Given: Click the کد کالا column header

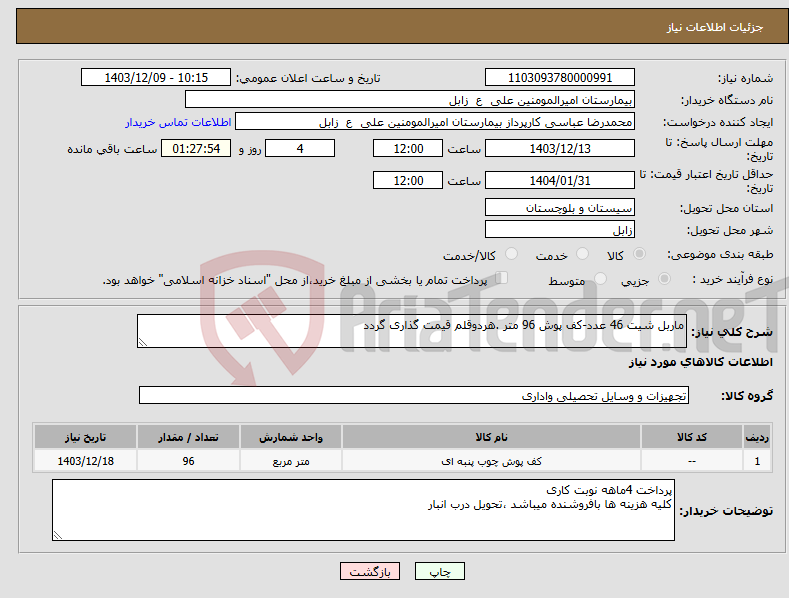Looking at the screenshot, I should [692, 437].
